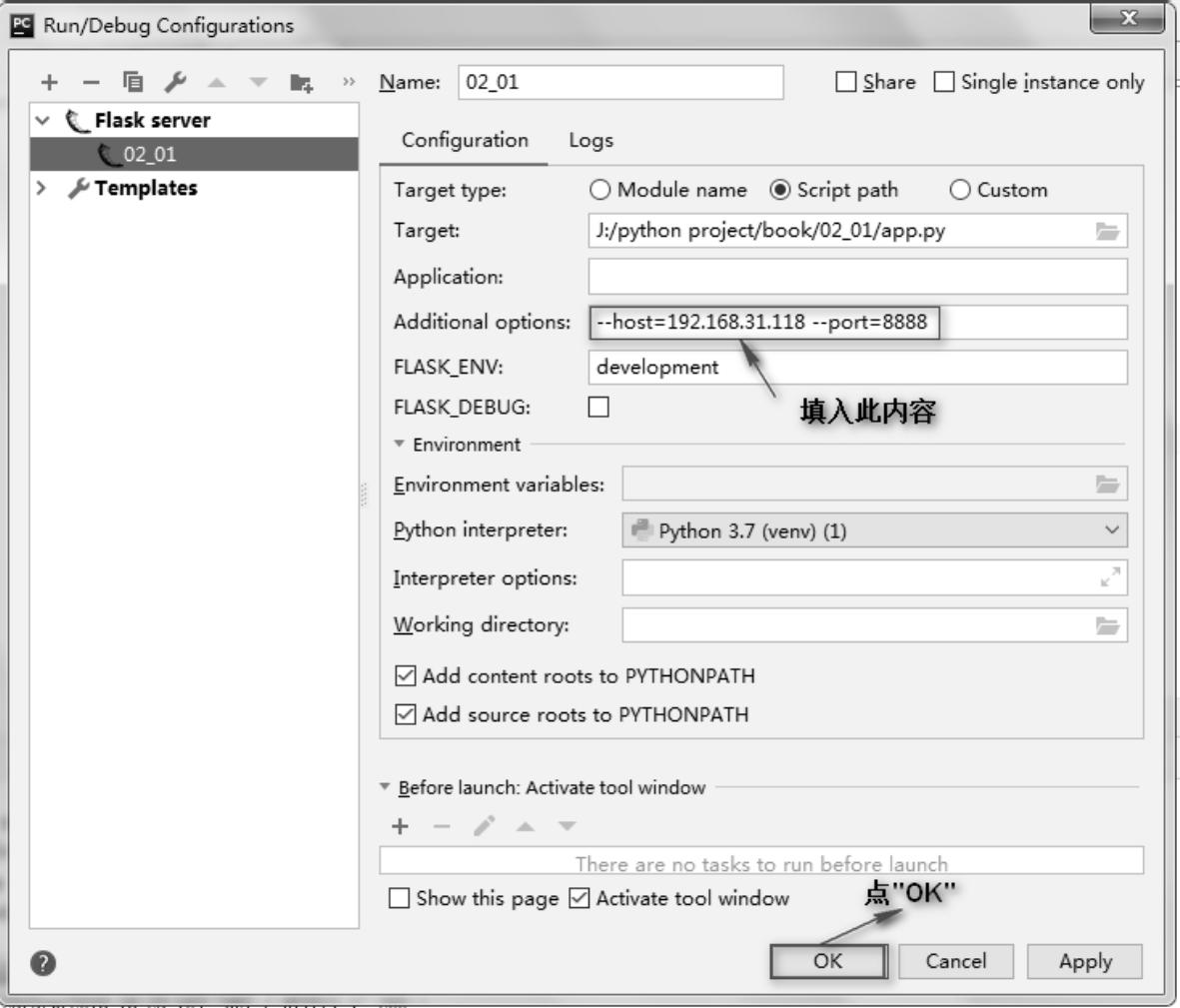Expand the Interpreter options field icon

coord(1109,578)
